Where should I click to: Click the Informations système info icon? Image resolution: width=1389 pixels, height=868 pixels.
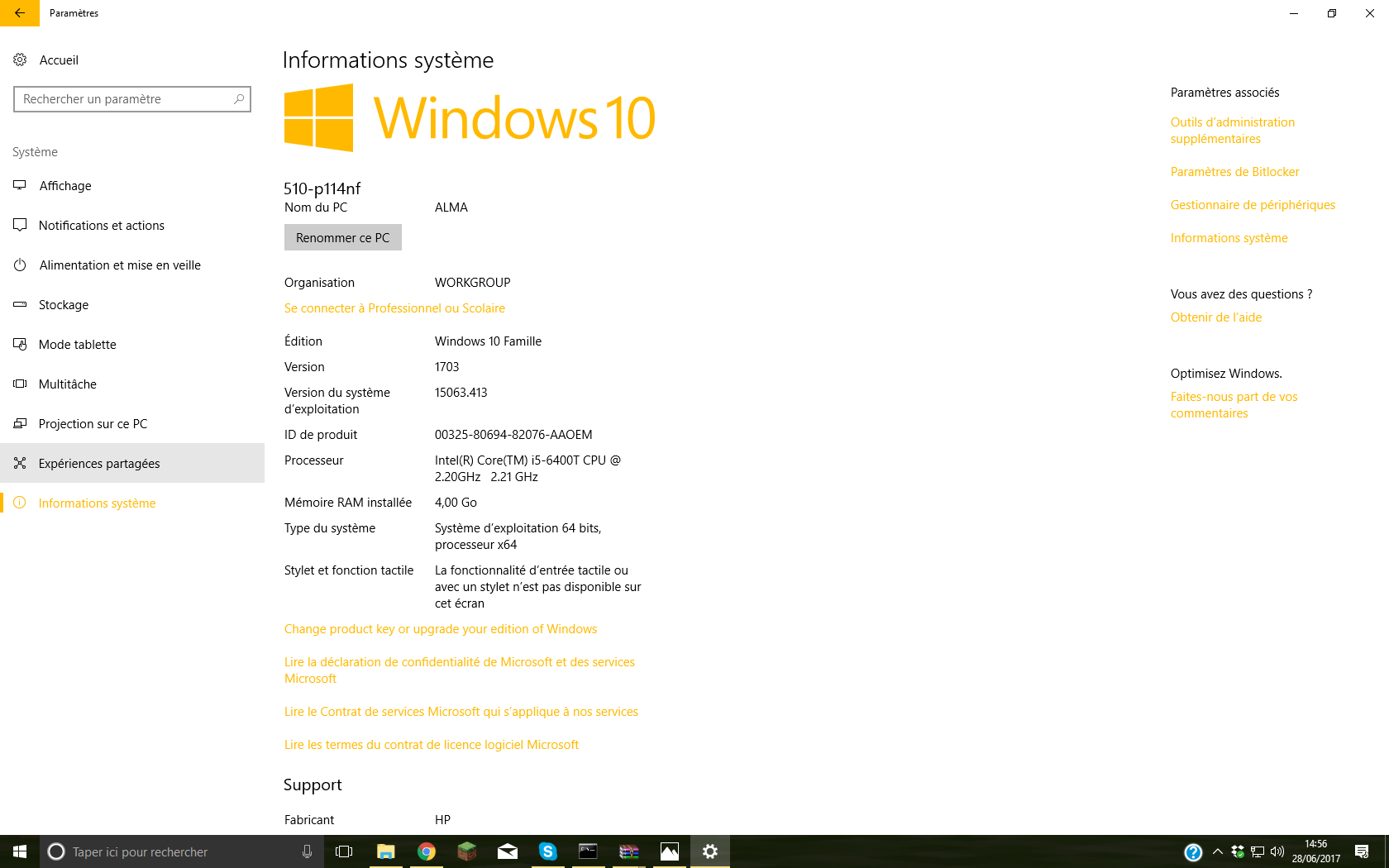[x=20, y=503]
